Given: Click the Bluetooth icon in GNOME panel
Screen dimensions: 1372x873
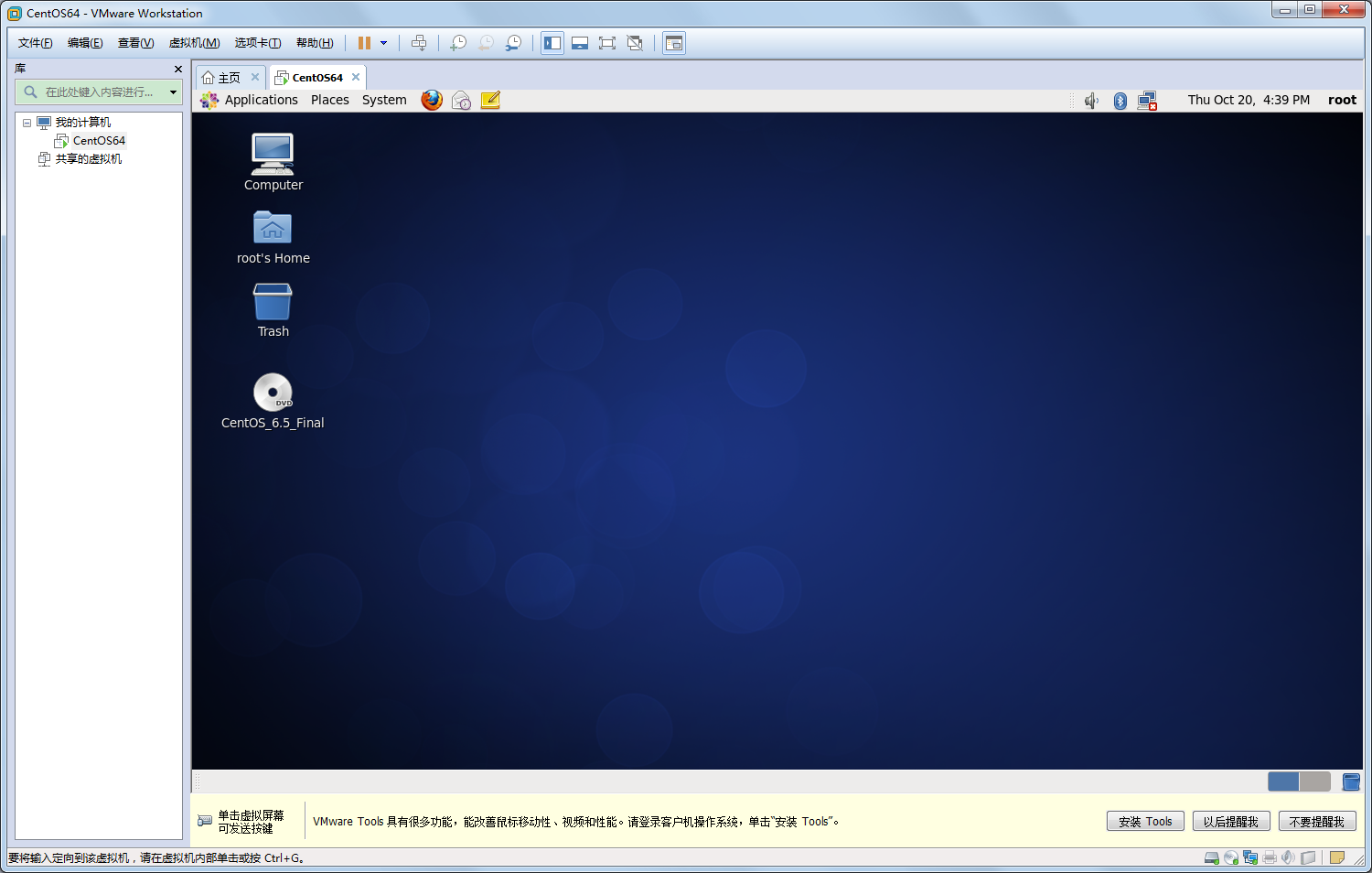Looking at the screenshot, I should click(1120, 101).
